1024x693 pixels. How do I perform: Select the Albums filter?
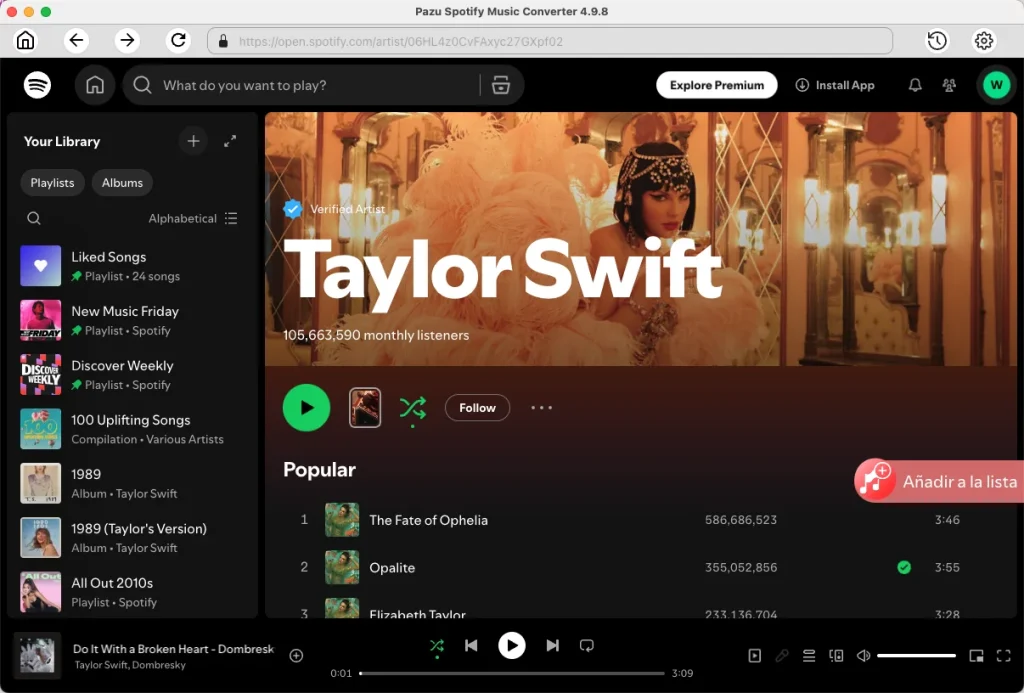[121, 182]
